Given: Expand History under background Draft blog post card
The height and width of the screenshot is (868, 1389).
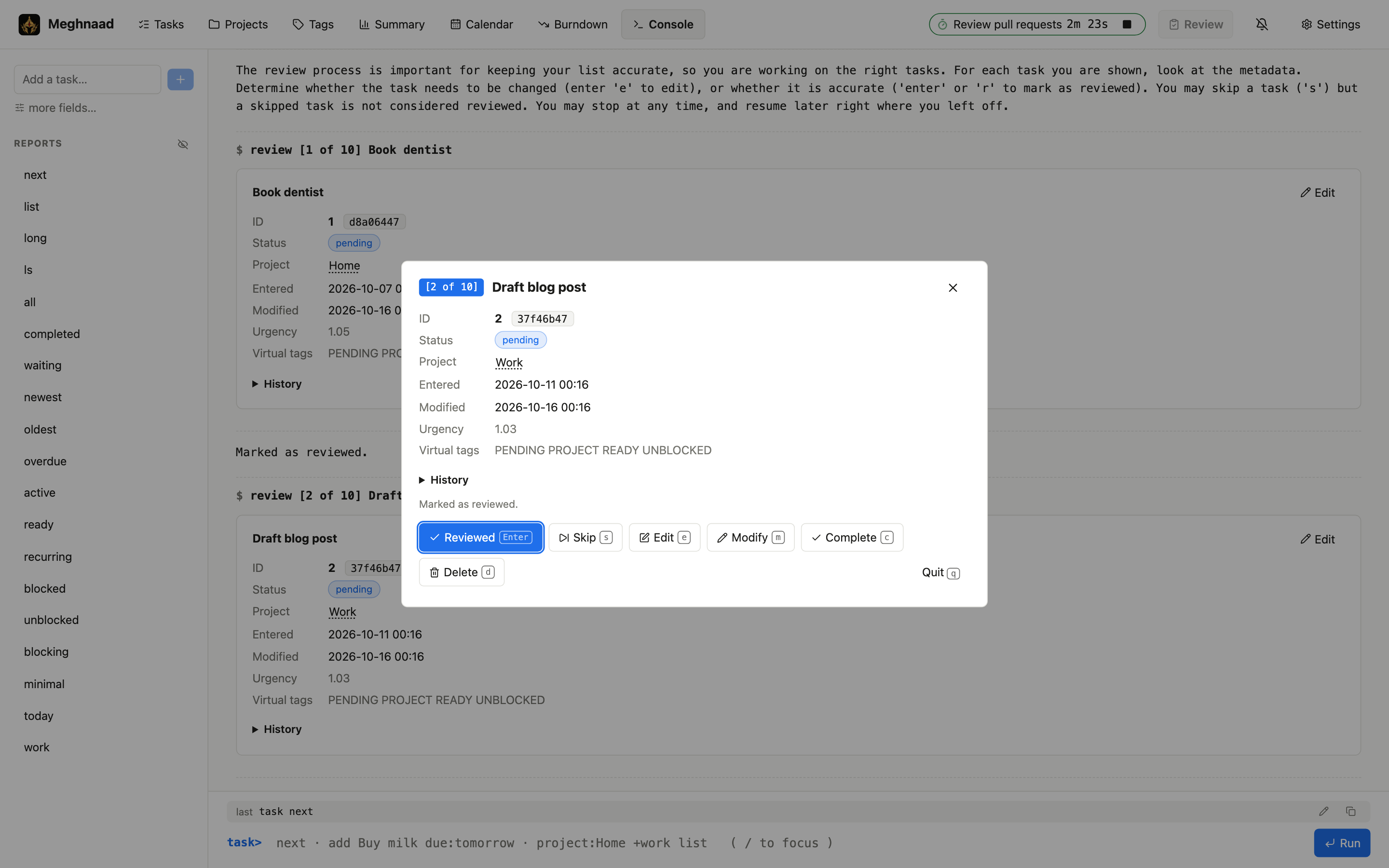Looking at the screenshot, I should pyautogui.click(x=277, y=729).
